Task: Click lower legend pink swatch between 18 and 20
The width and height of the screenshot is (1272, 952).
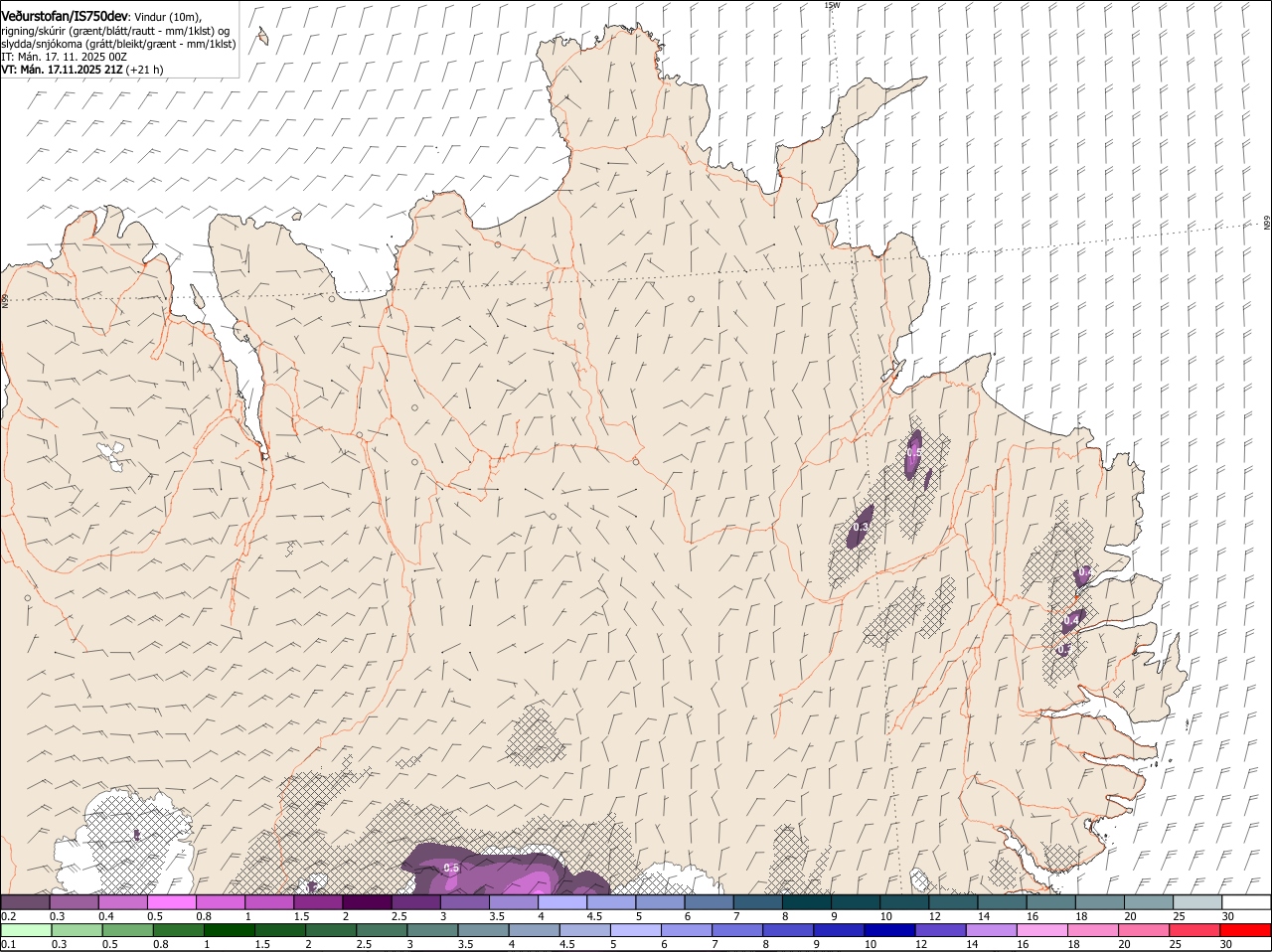Action: 1091,930
